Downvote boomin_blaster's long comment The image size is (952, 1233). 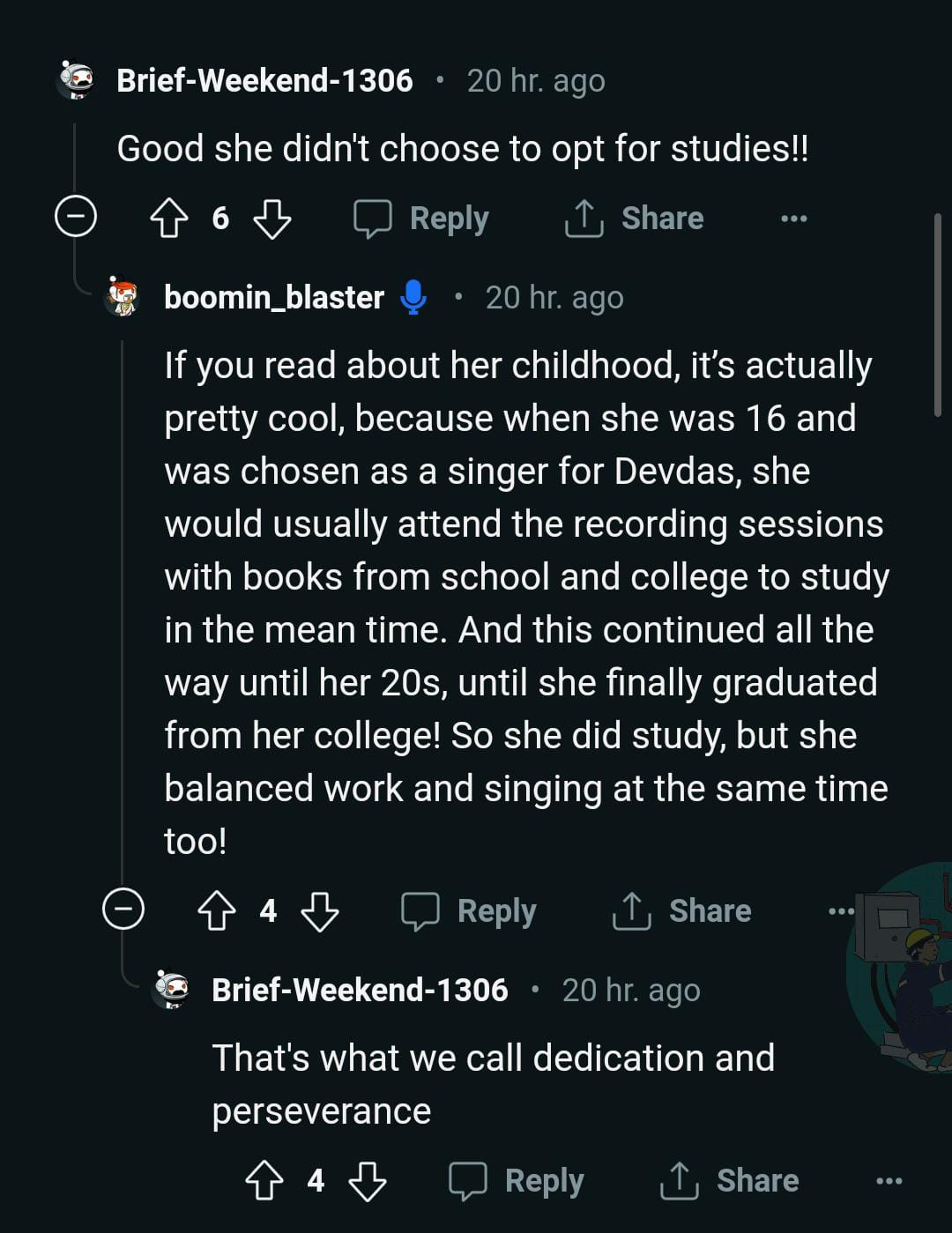[319, 911]
